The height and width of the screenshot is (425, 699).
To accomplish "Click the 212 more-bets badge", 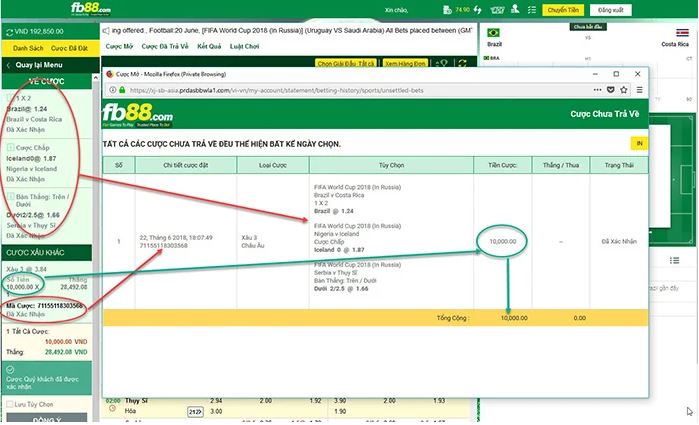I will (x=195, y=412).
